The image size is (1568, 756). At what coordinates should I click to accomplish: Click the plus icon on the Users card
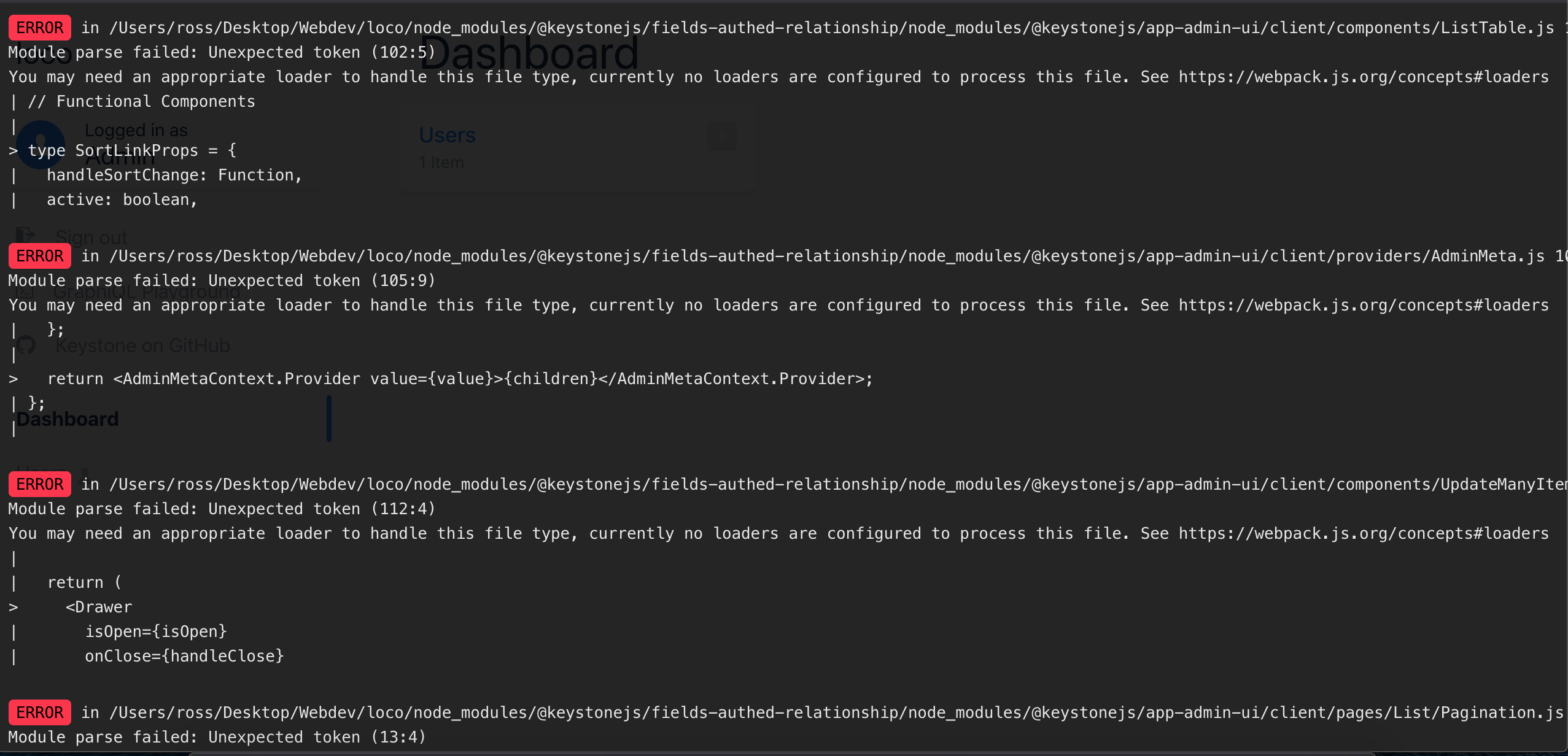723,136
